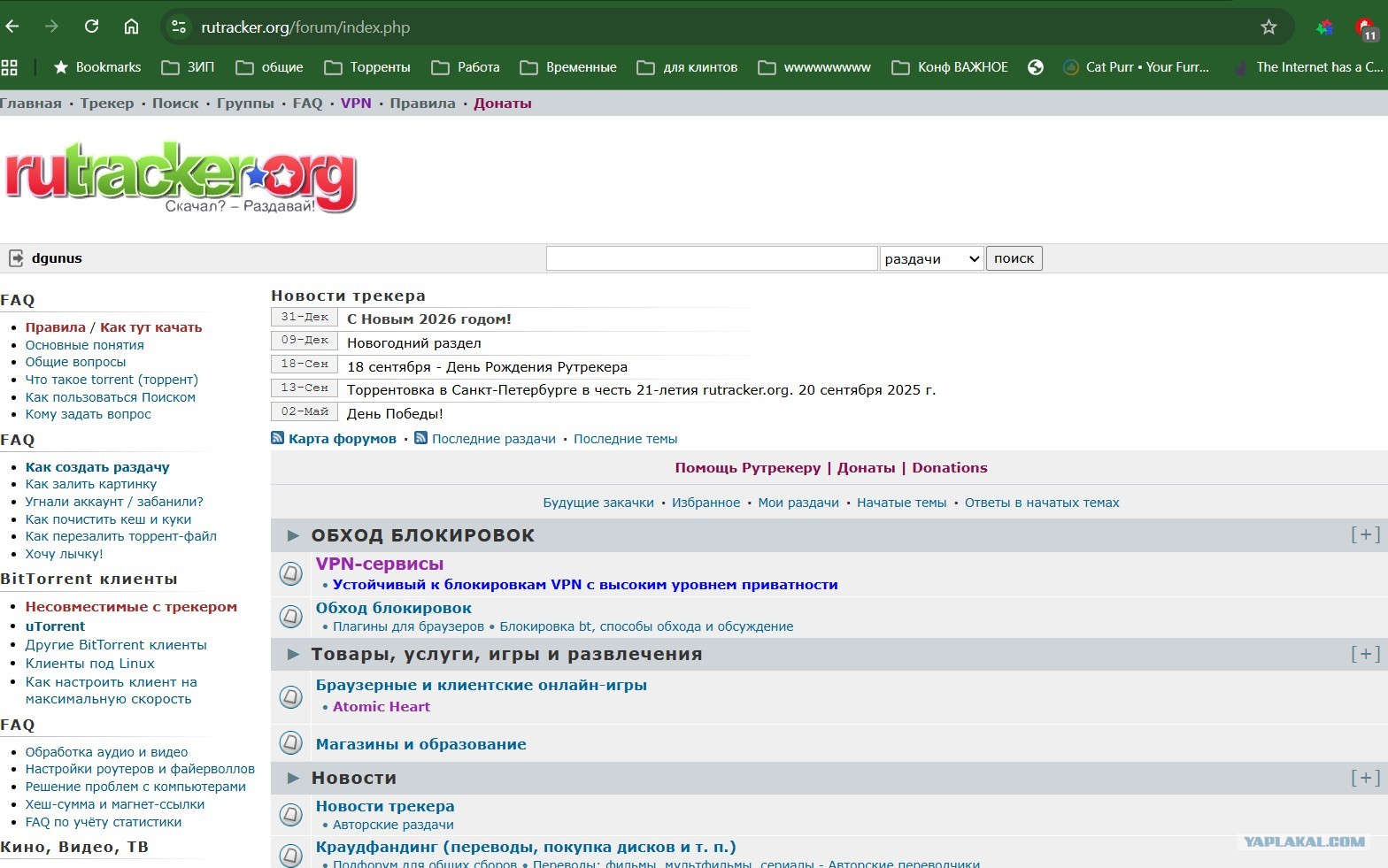
Task: Open the Как создать раздачу FAQ link
Action: click(97, 467)
